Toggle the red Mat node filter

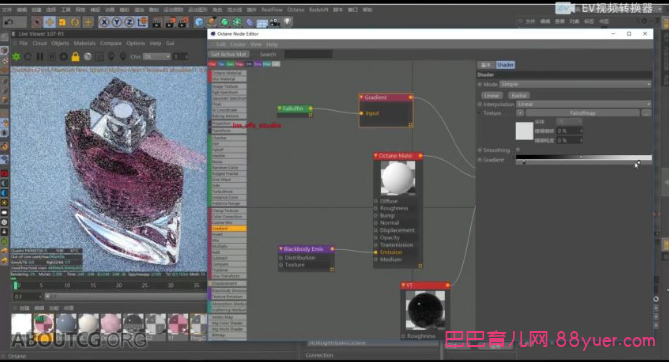[212, 64]
